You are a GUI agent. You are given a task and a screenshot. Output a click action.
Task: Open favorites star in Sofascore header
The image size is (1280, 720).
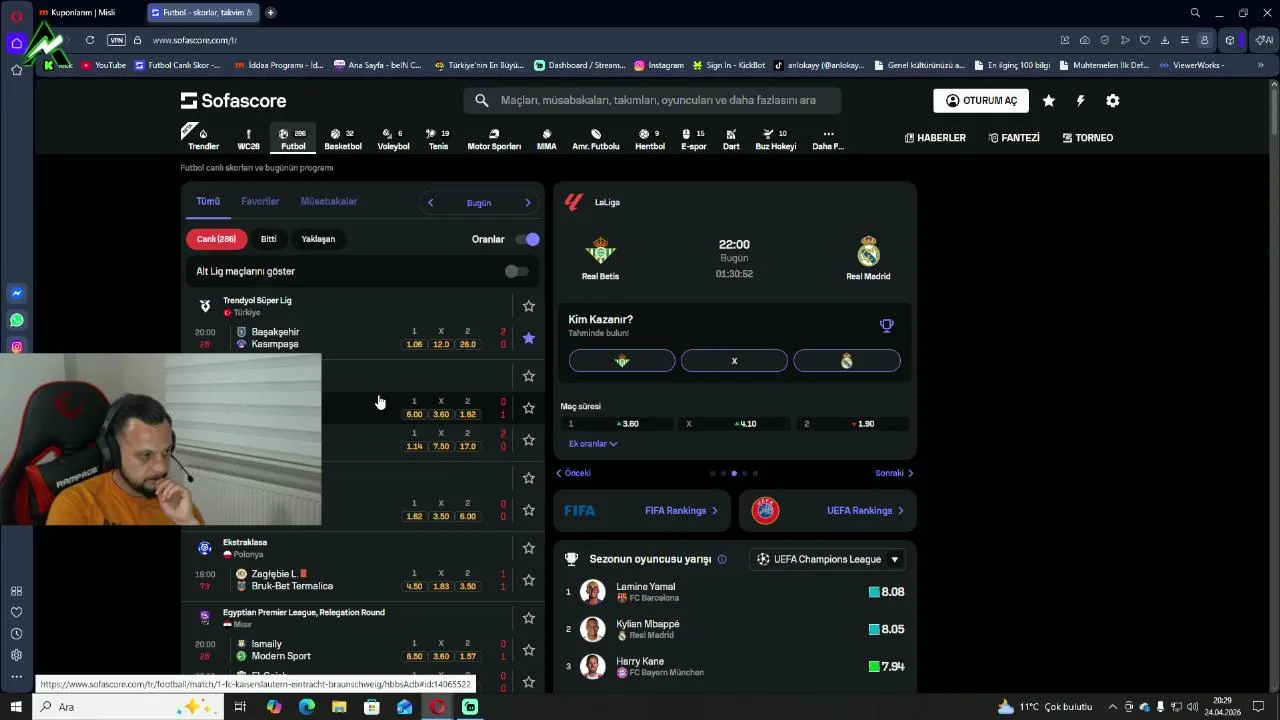pyautogui.click(x=1048, y=101)
